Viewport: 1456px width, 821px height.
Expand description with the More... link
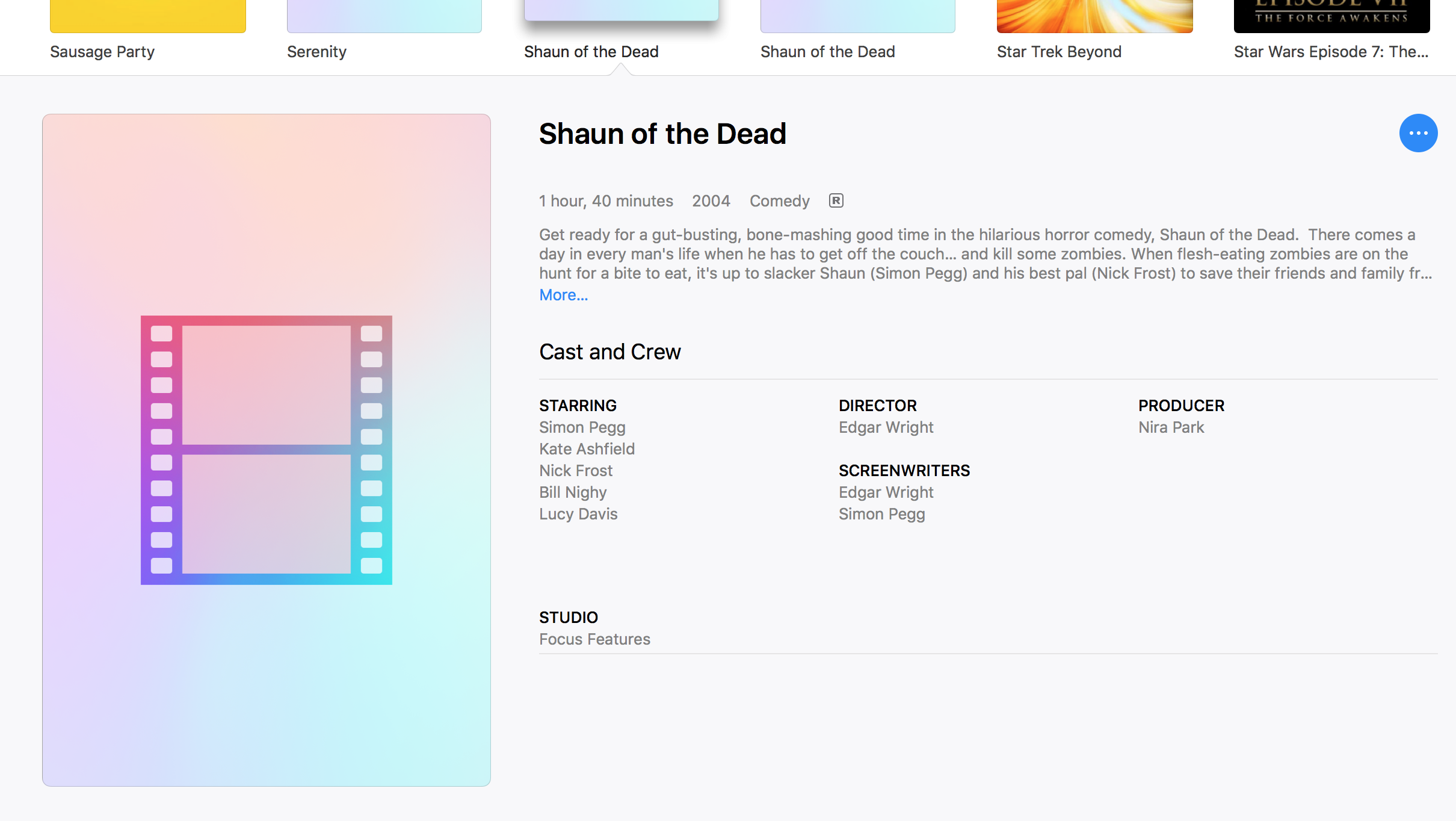(x=563, y=295)
